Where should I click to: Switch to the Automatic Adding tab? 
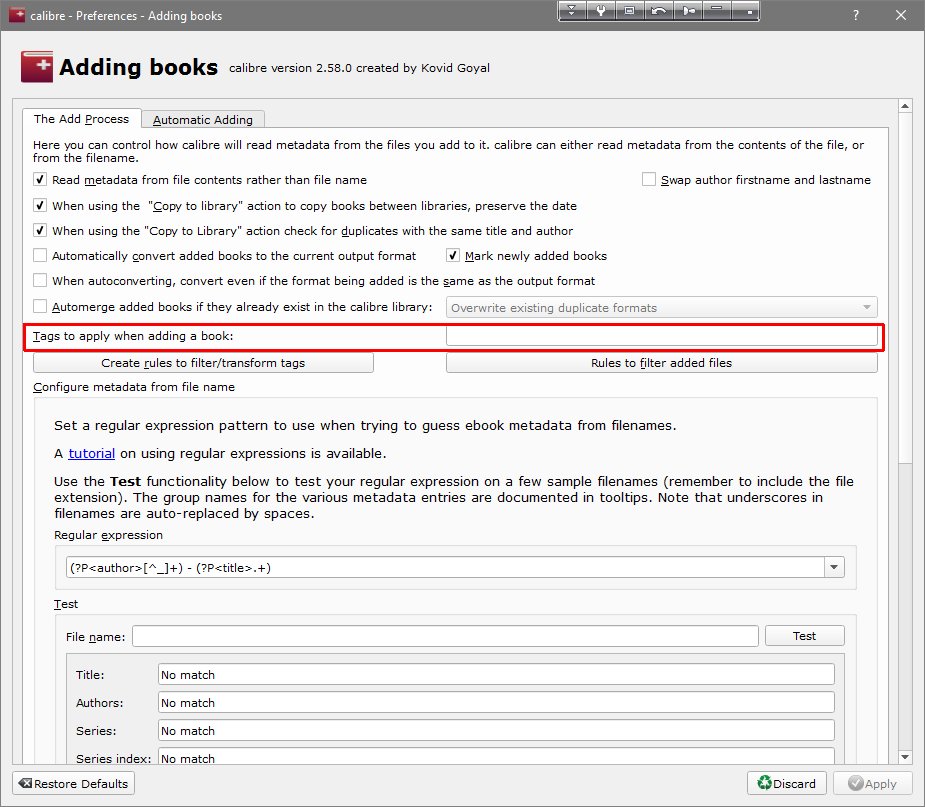pos(202,120)
